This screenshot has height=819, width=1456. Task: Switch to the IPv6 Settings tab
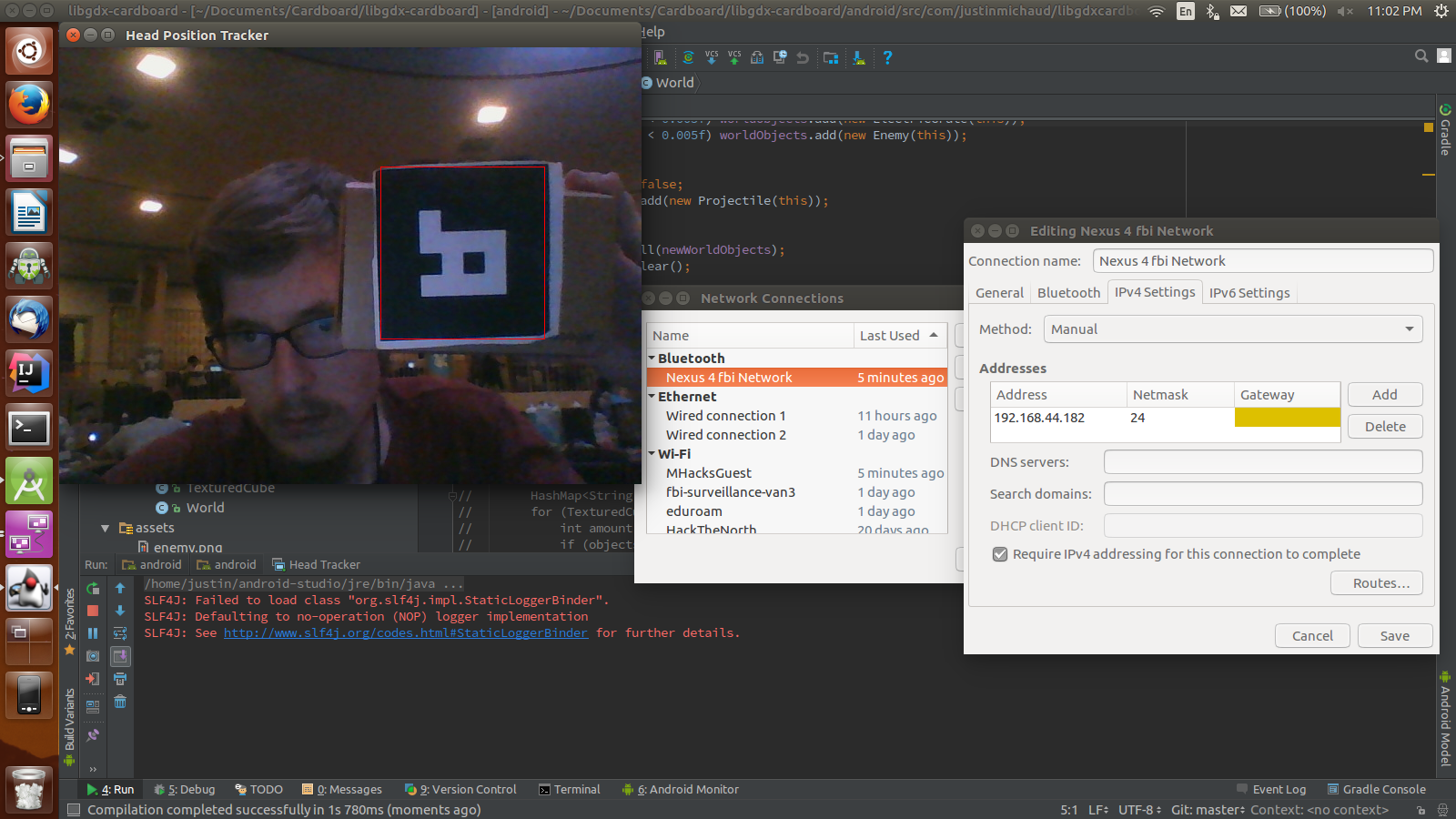point(1249,293)
